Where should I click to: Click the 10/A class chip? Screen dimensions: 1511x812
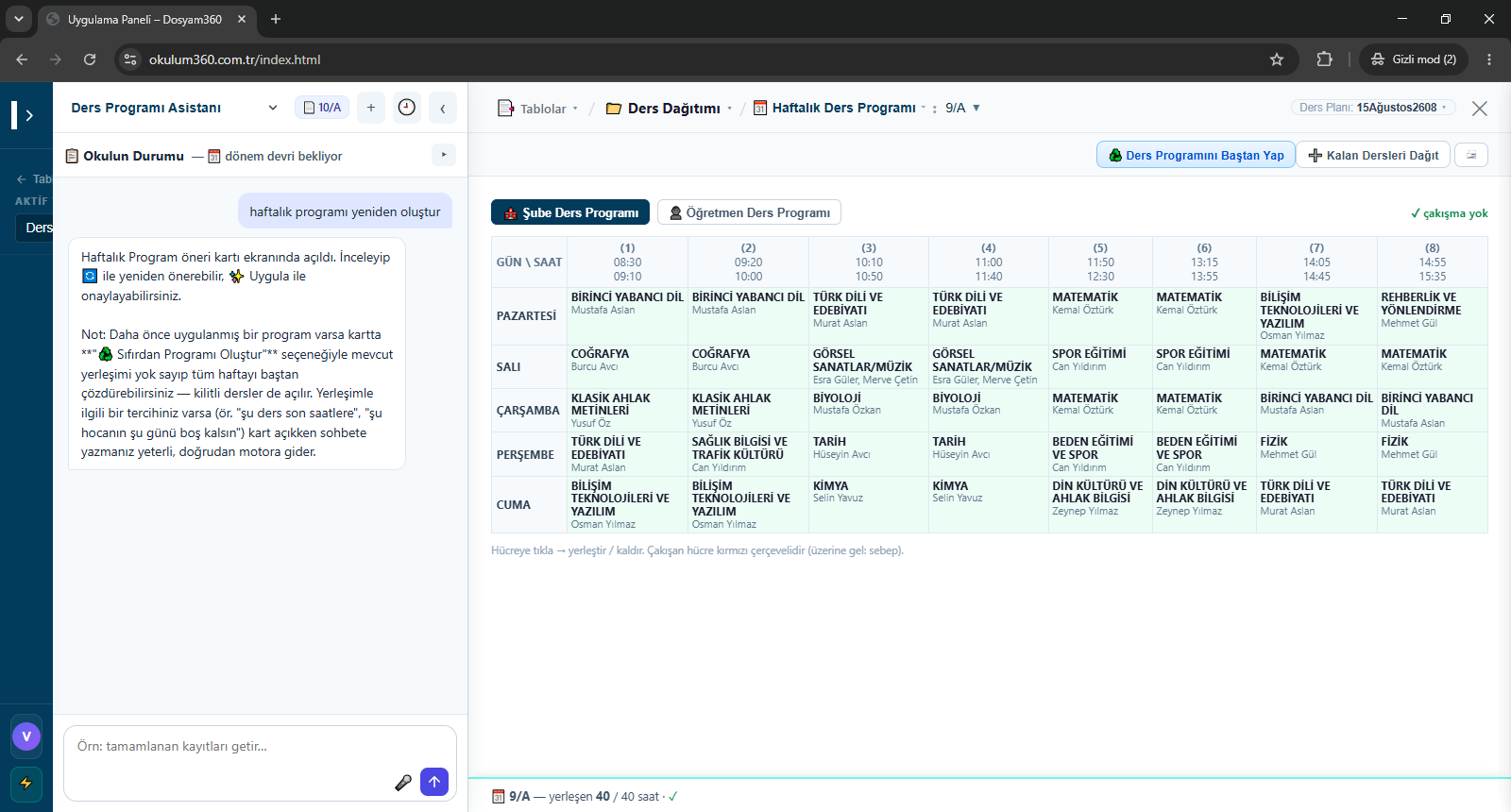(322, 108)
